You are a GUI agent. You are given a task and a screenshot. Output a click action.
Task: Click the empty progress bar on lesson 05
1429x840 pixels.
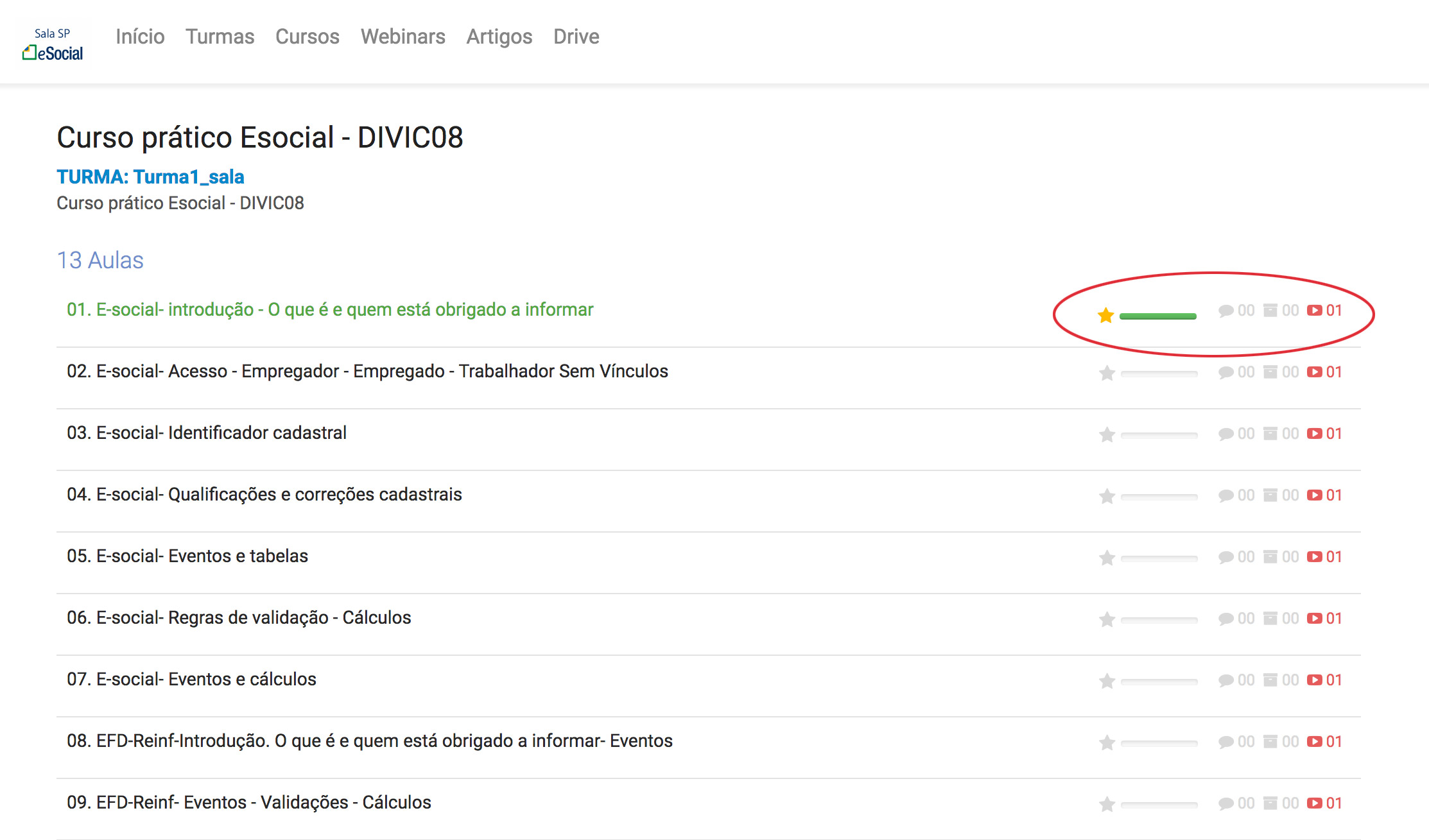(x=1159, y=558)
